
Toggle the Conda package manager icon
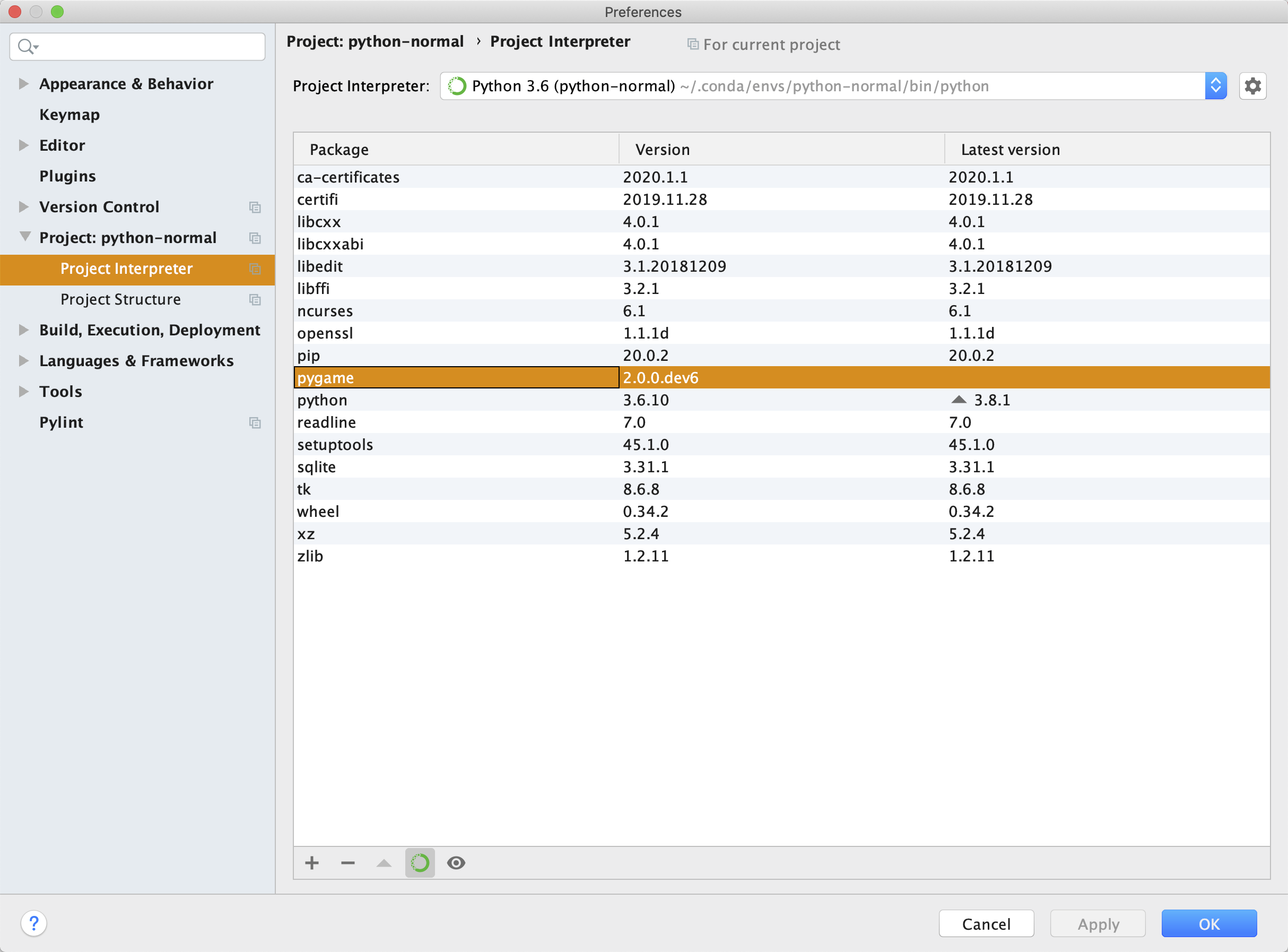[420, 863]
